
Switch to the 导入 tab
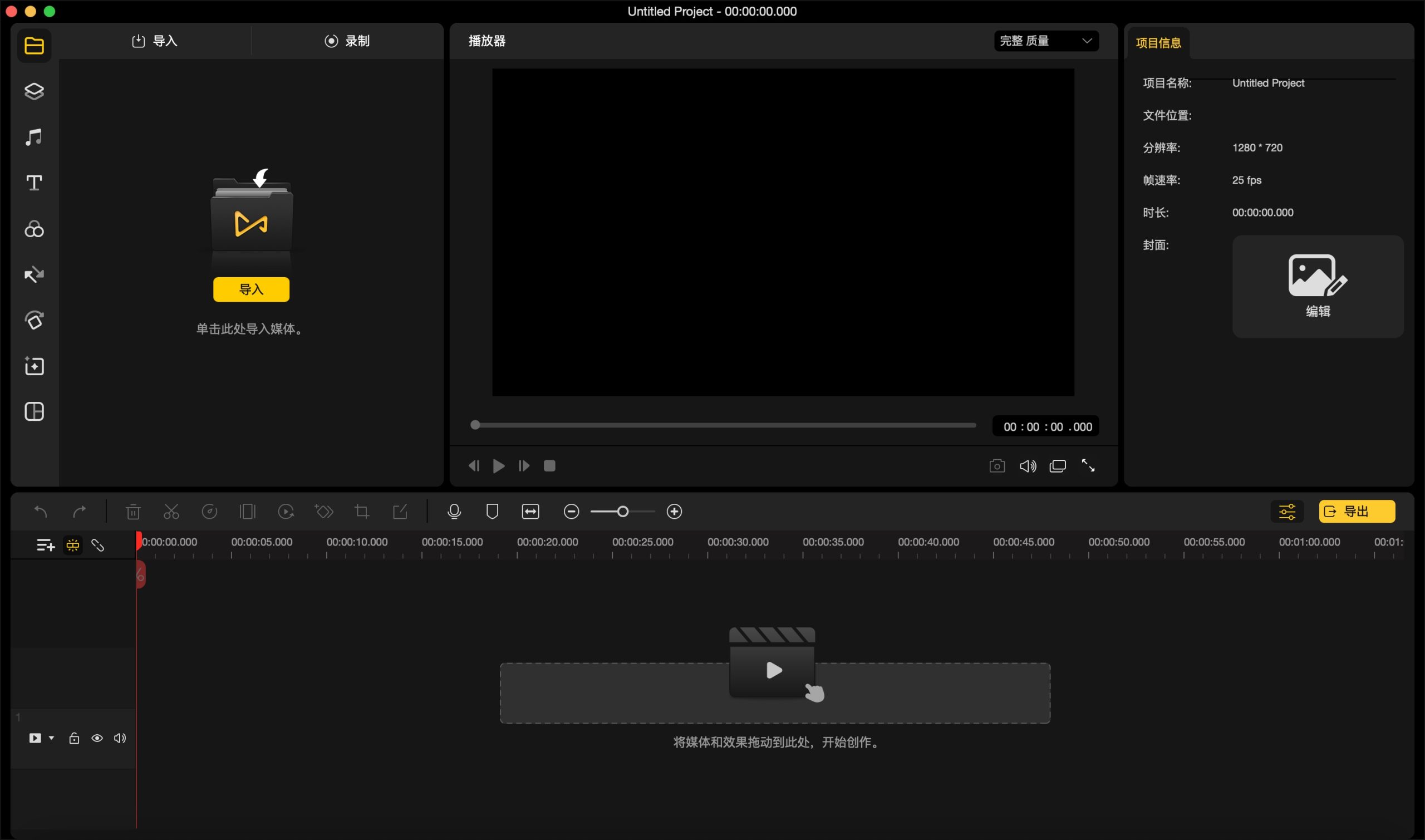click(155, 41)
